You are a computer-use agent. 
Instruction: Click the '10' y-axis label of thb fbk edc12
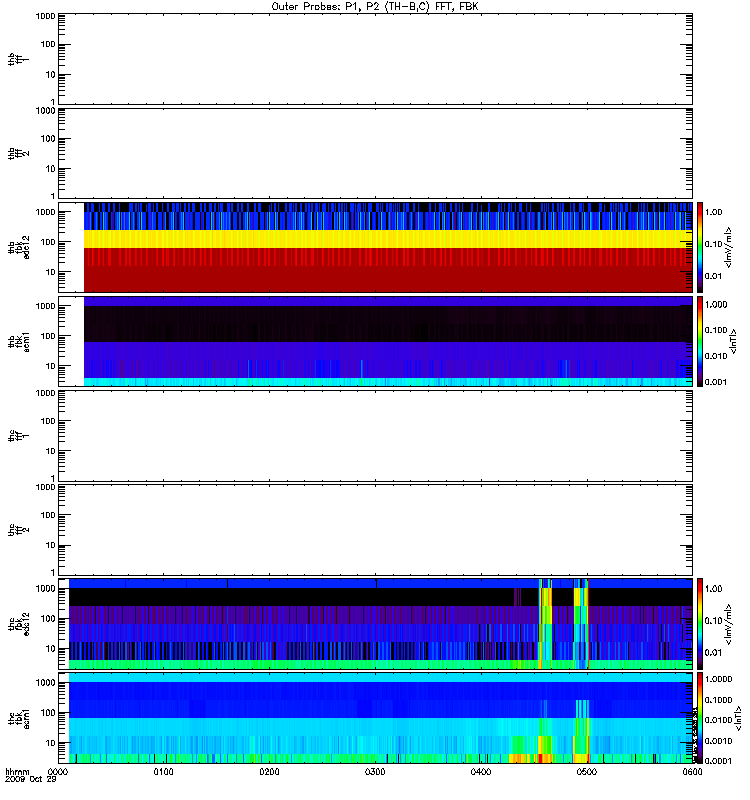coord(51,272)
